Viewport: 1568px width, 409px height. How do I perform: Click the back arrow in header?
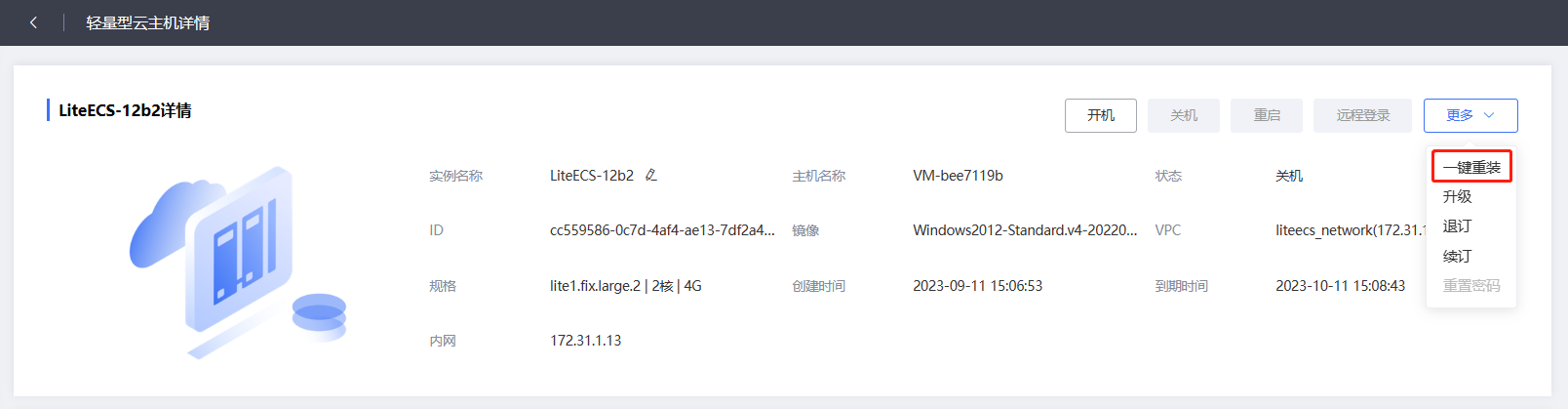click(x=33, y=22)
